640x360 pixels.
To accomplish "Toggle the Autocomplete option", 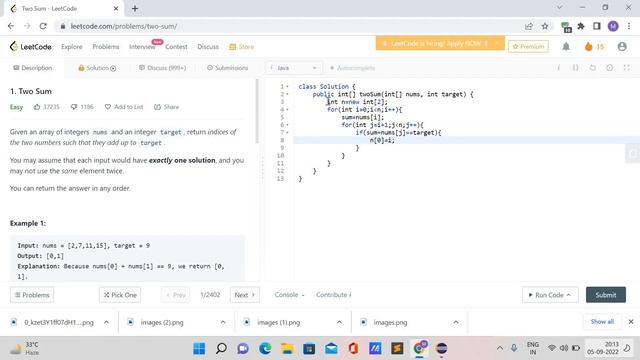I will (x=353, y=68).
